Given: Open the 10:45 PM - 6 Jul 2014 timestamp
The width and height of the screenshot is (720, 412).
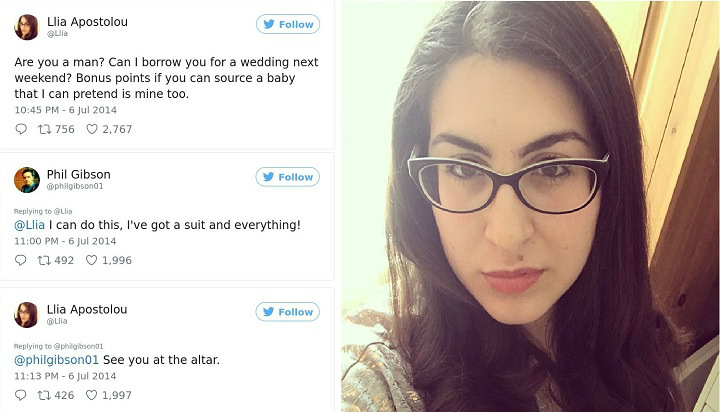Looking at the screenshot, I should 66,110.
